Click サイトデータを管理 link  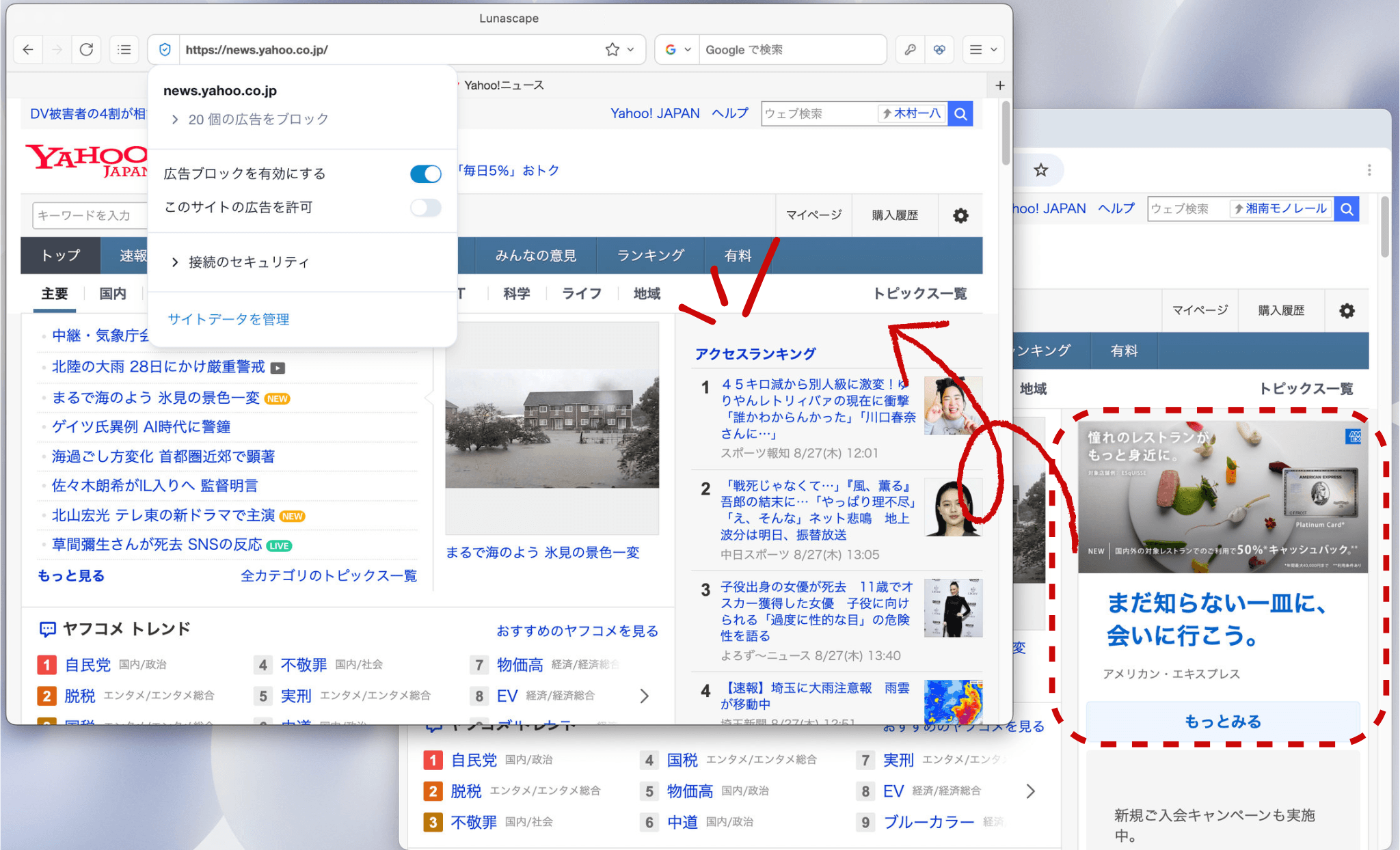(228, 319)
